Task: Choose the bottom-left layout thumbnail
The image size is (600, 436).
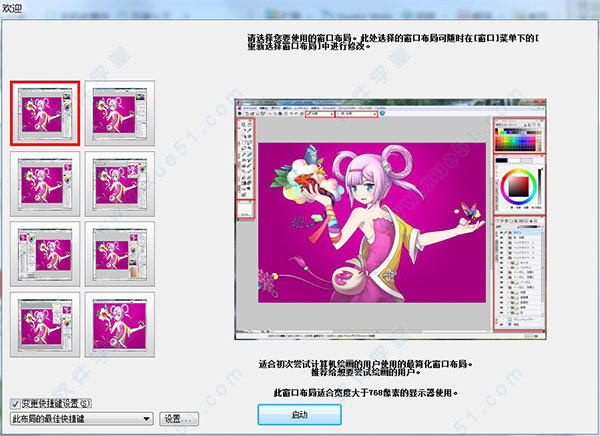Action: pyautogui.click(x=46, y=322)
